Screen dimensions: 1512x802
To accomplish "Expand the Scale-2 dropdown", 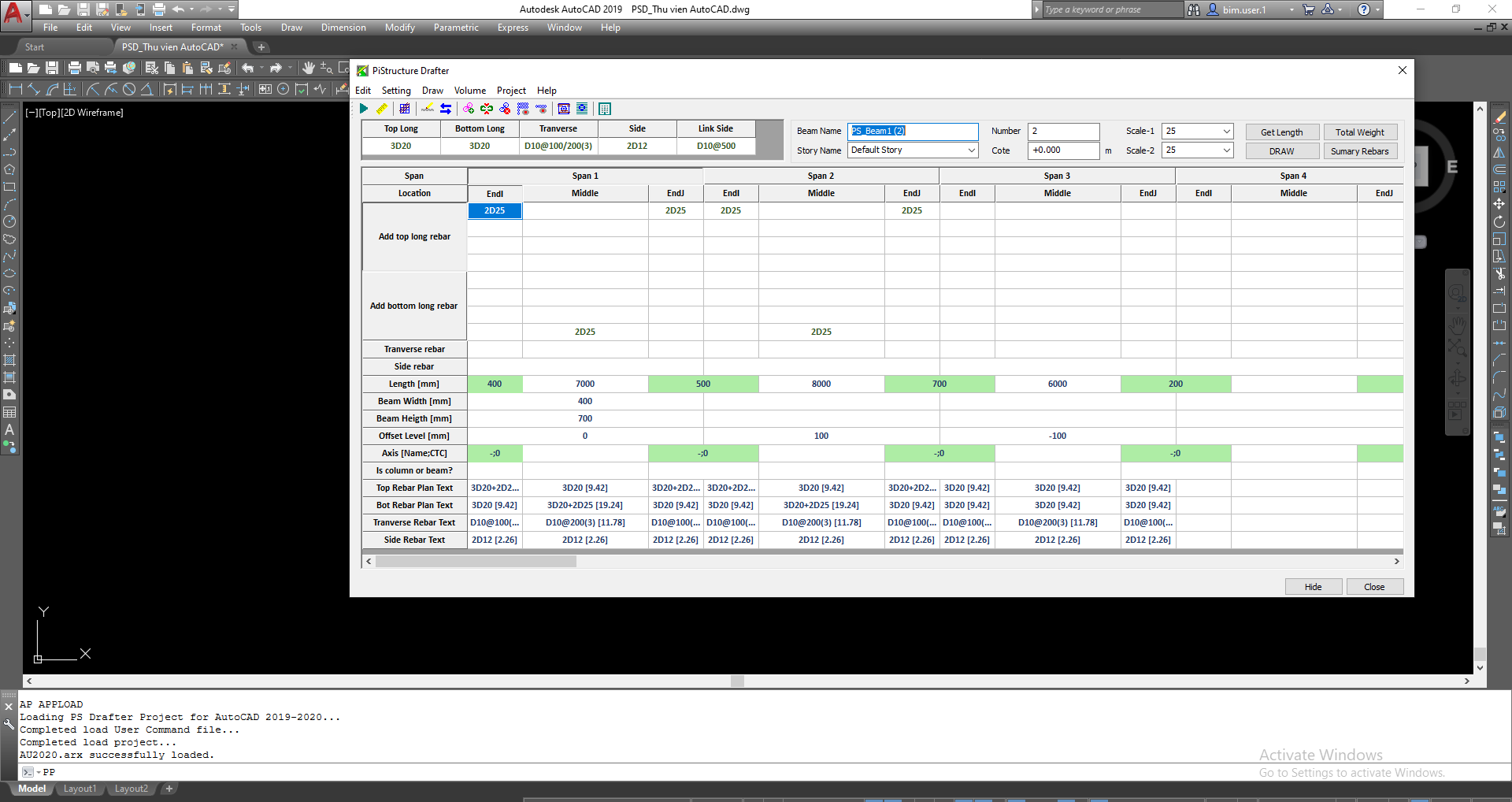I will [x=1226, y=150].
